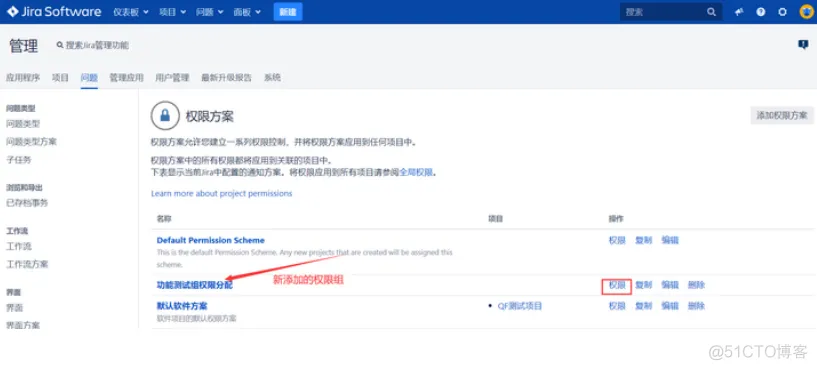Screen dimensions: 817x370
Task: Click 复制 for Default Permission Scheme
Action: (643, 240)
